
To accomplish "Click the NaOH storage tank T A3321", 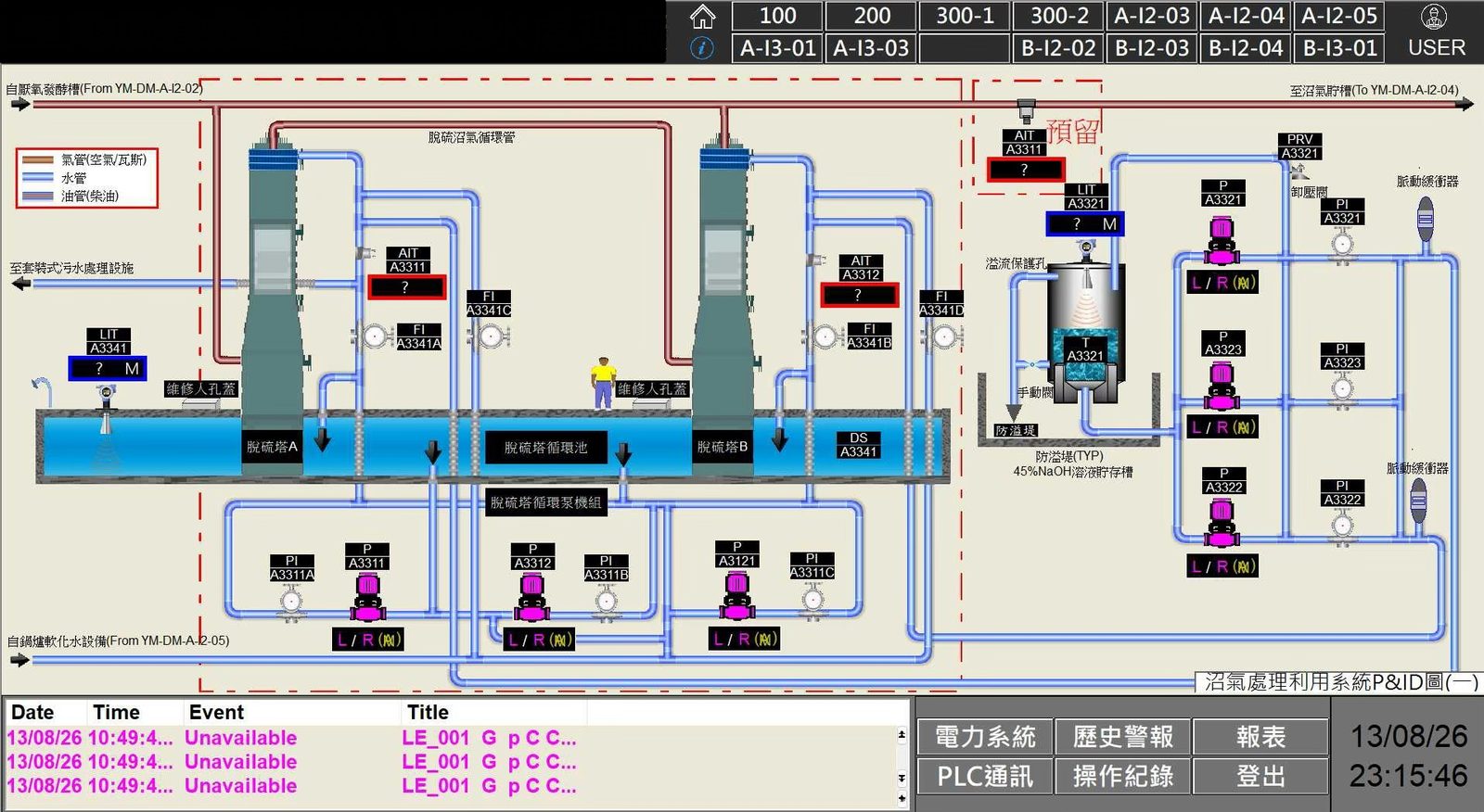I will [x=1085, y=331].
